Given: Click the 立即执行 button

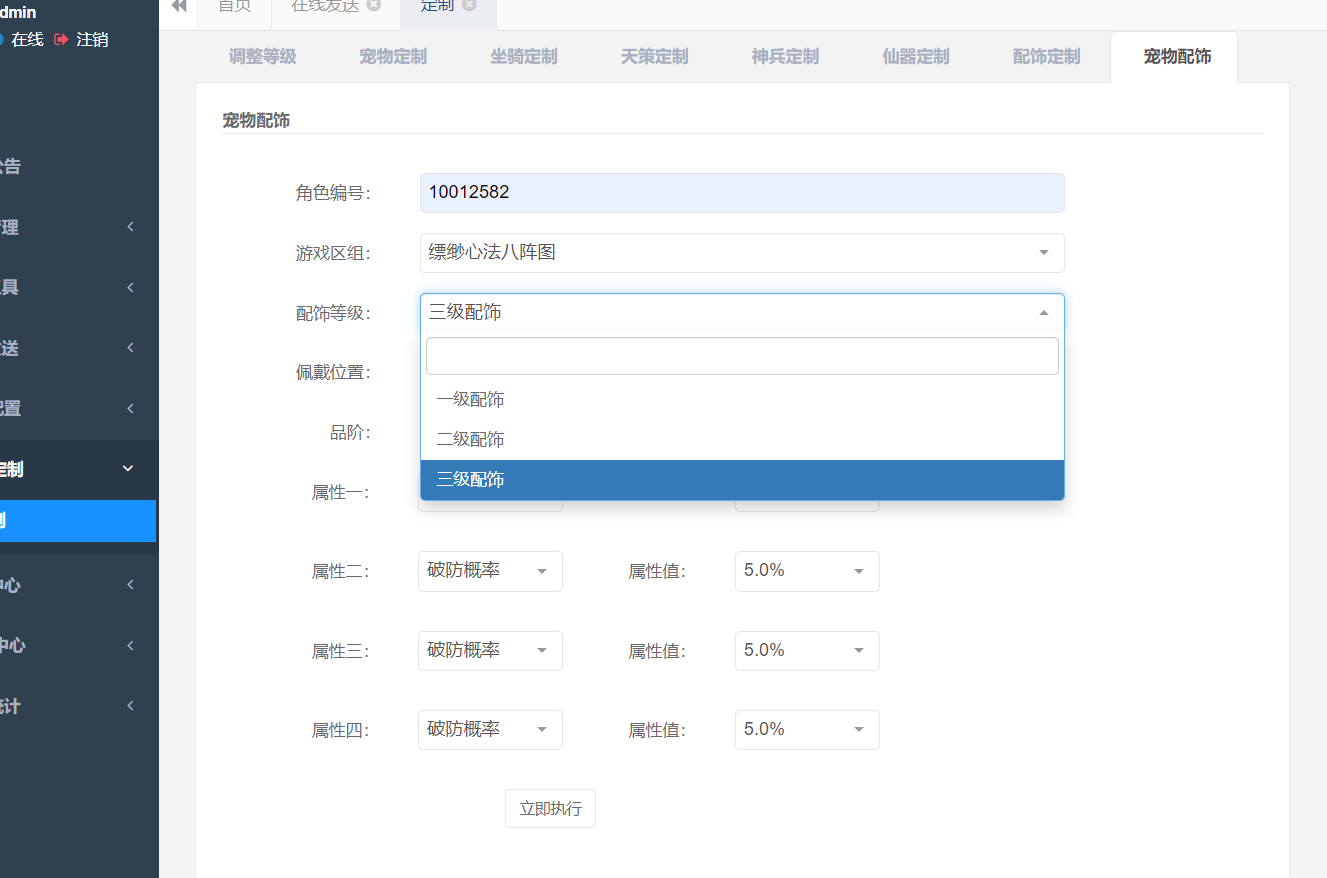Looking at the screenshot, I should (550, 808).
